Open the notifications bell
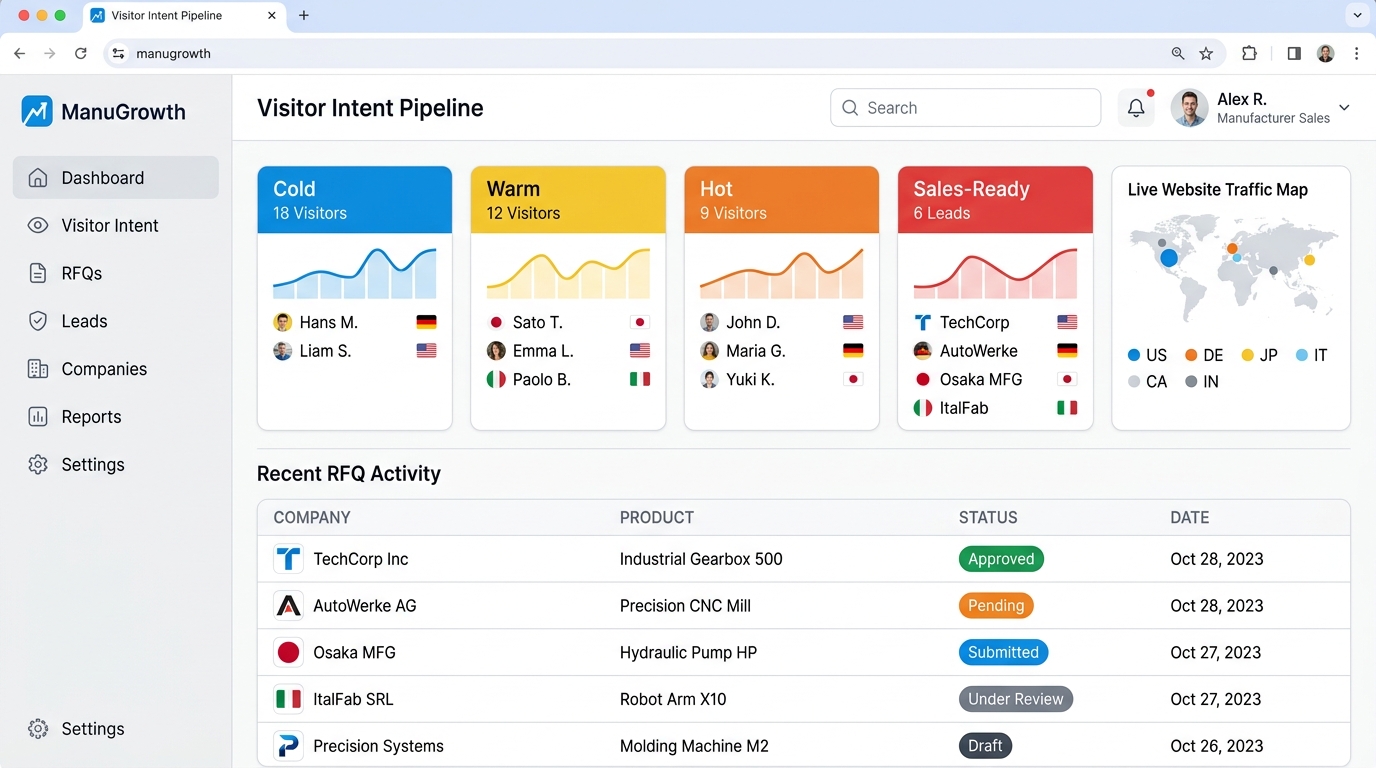The height and width of the screenshot is (768, 1376). pos(1135,107)
